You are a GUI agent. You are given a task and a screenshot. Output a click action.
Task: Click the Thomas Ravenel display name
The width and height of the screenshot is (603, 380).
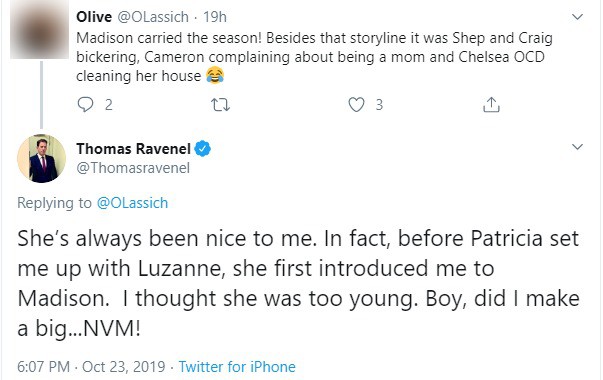click(x=133, y=149)
